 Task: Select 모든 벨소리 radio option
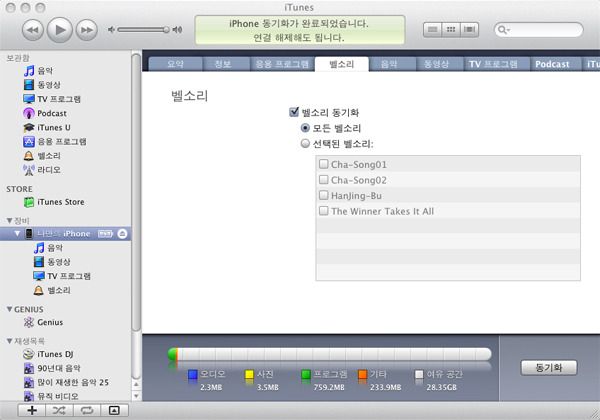pyautogui.click(x=305, y=128)
